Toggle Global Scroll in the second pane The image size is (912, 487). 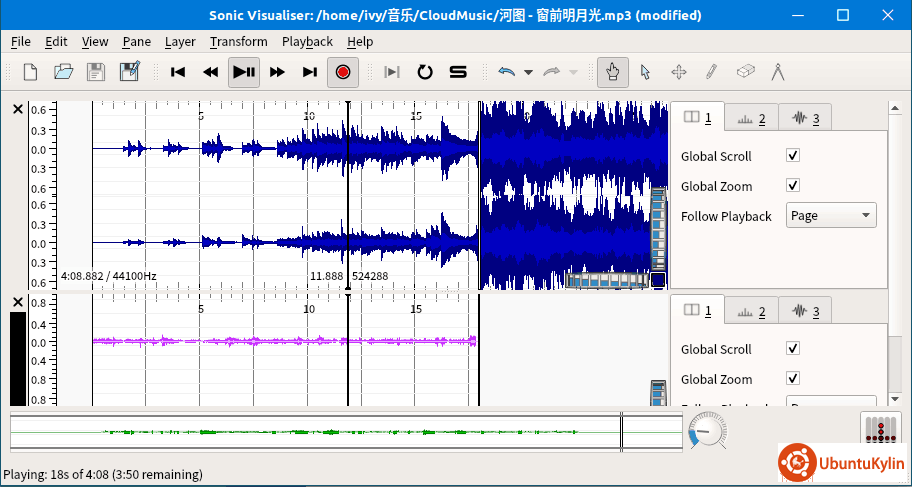[x=793, y=349]
